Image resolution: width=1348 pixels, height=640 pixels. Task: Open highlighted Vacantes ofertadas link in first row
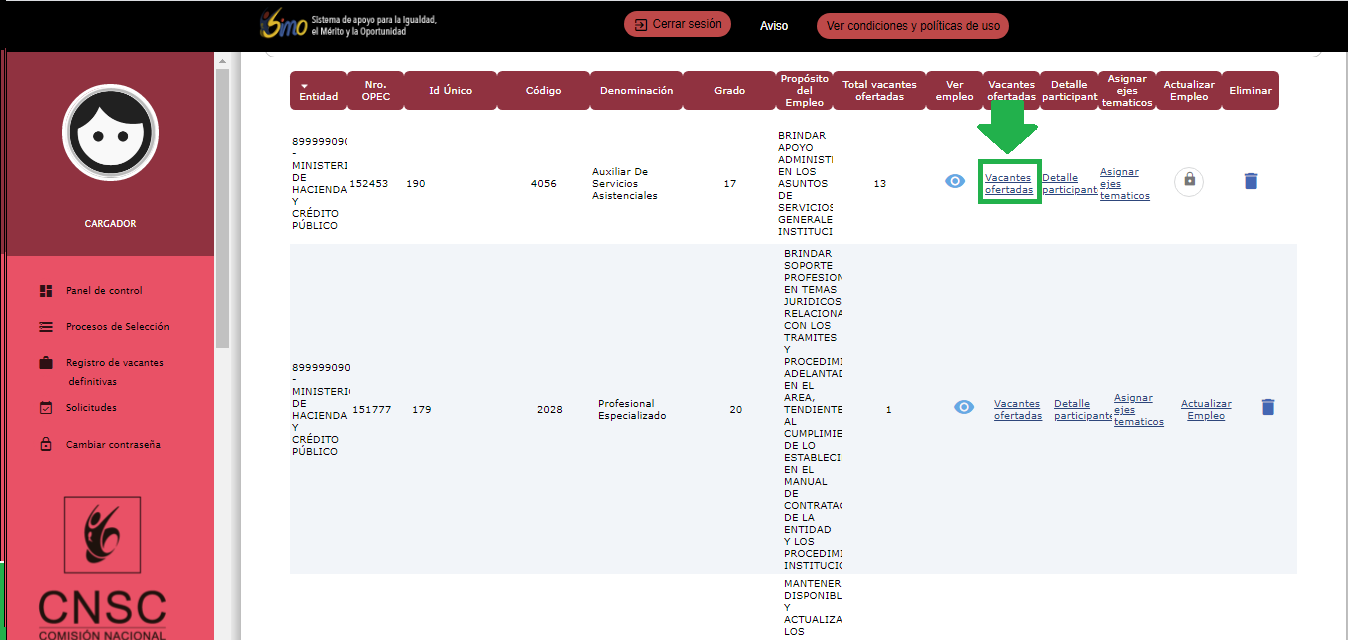pyautogui.click(x=1009, y=184)
